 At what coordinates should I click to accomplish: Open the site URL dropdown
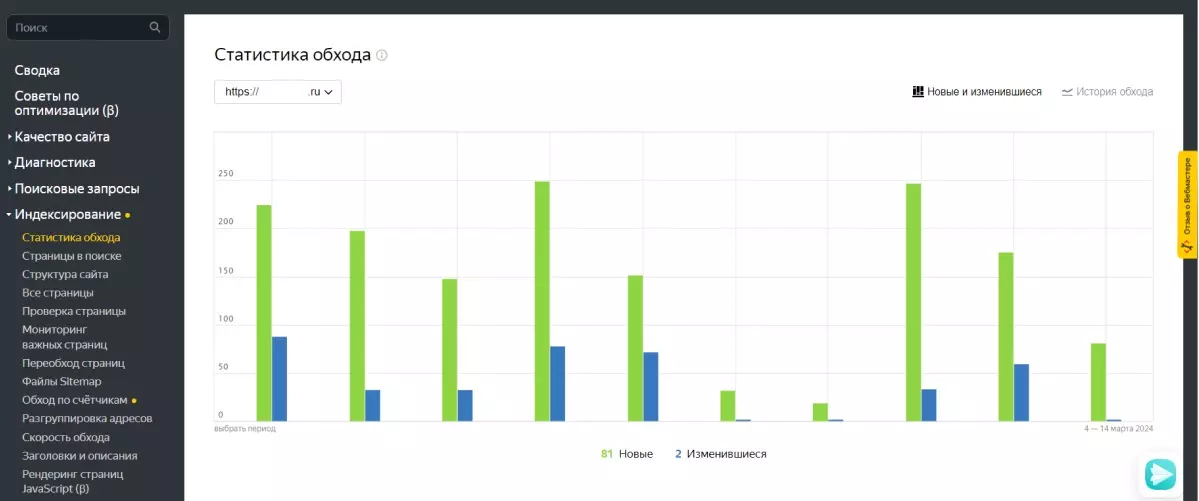(278, 92)
